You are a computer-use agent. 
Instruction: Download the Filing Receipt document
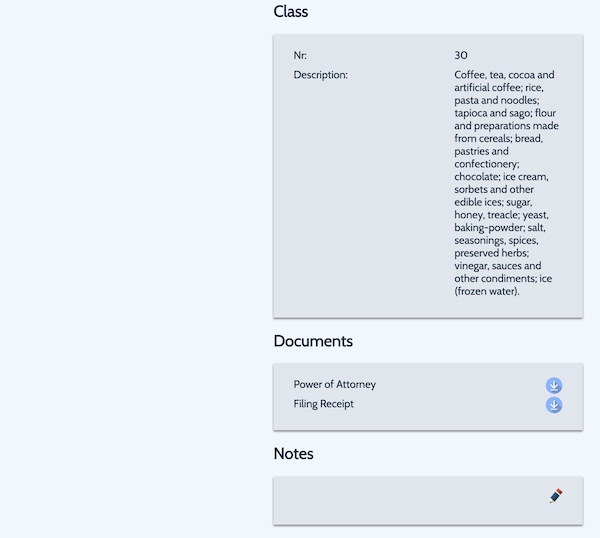pyautogui.click(x=554, y=405)
